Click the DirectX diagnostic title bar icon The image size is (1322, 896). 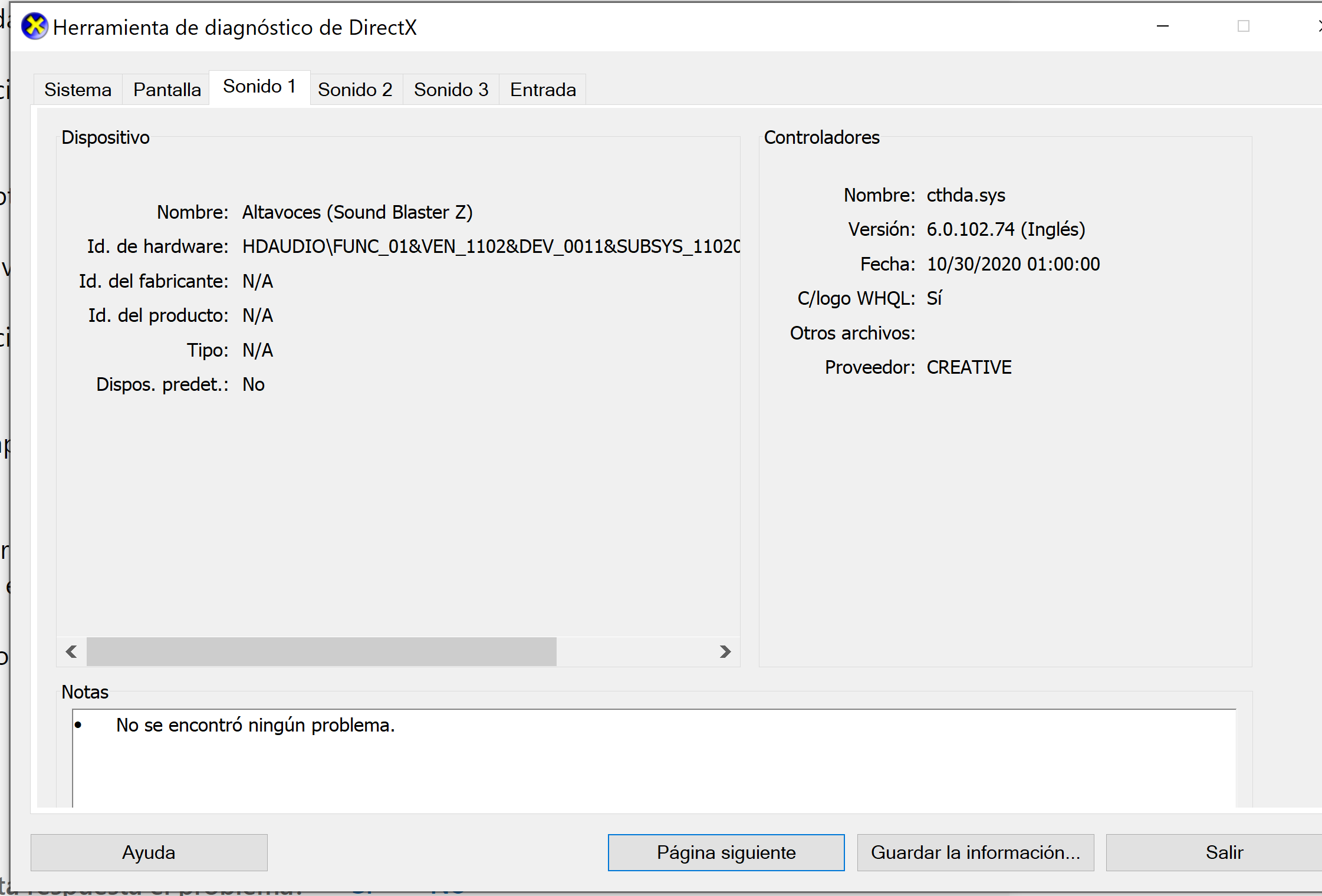(34, 27)
